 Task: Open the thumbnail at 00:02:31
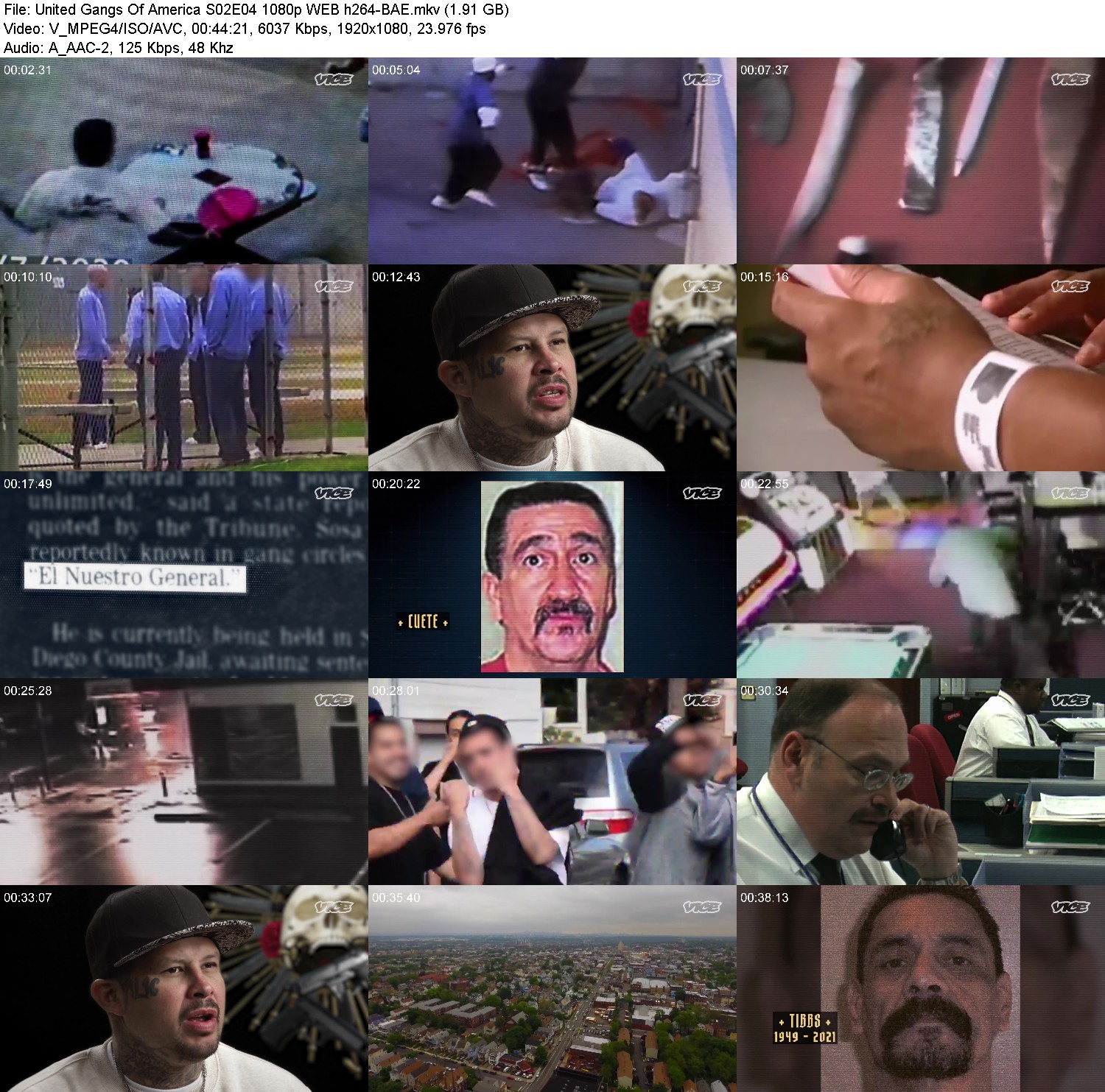click(x=183, y=161)
